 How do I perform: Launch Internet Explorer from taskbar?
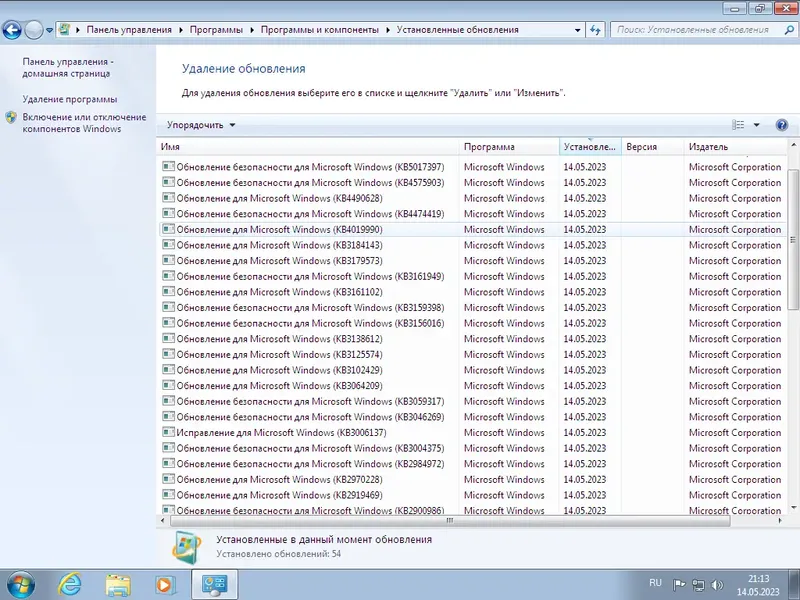click(69, 584)
